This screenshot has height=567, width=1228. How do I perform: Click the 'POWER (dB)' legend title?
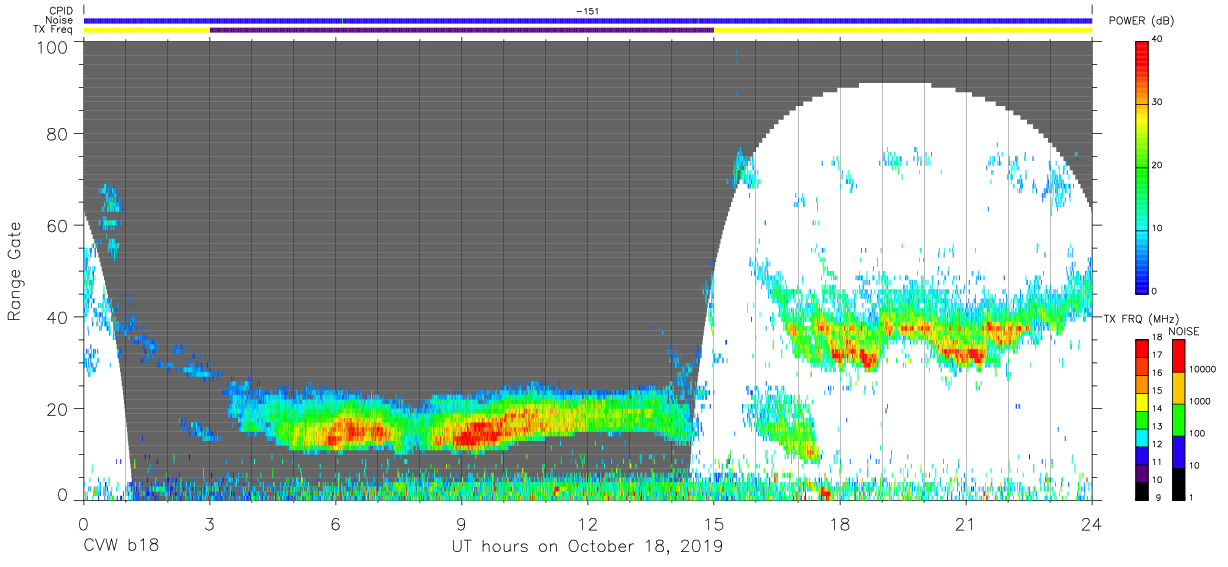point(1142,21)
